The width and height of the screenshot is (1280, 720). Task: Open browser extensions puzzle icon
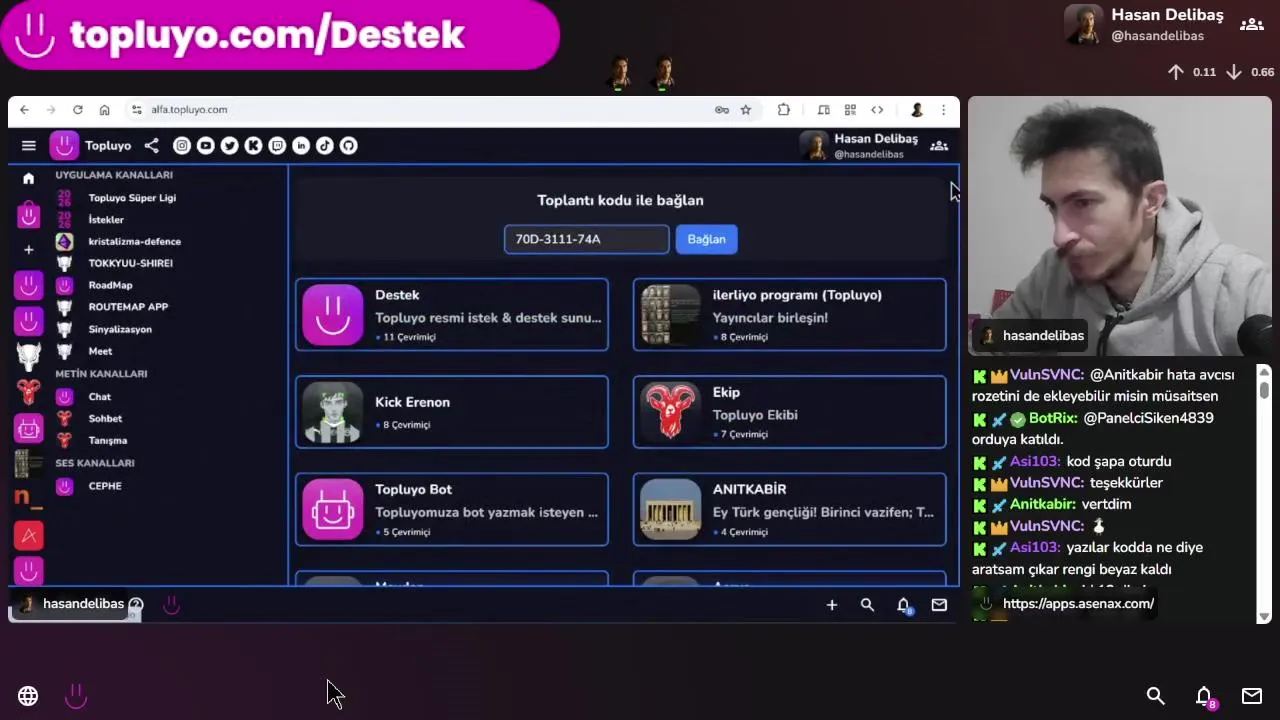click(x=783, y=110)
